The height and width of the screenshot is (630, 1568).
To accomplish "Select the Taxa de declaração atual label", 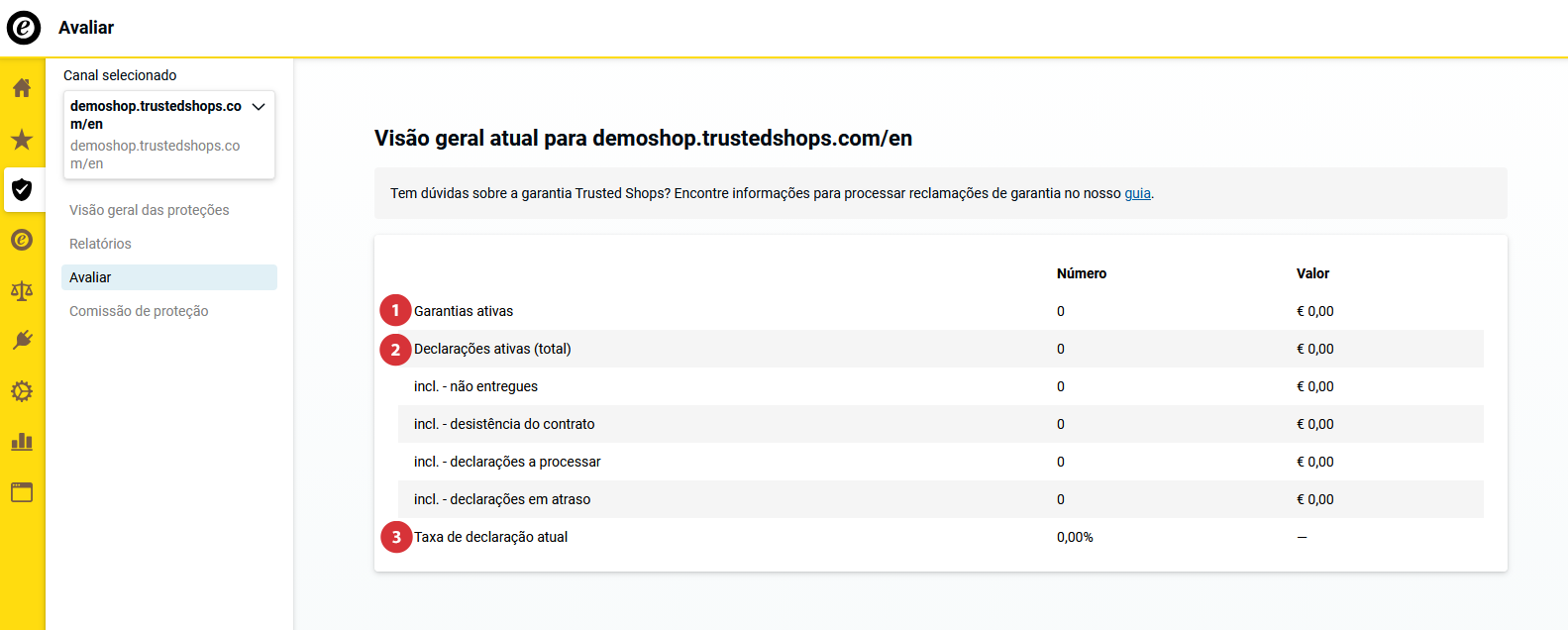I will (x=491, y=537).
